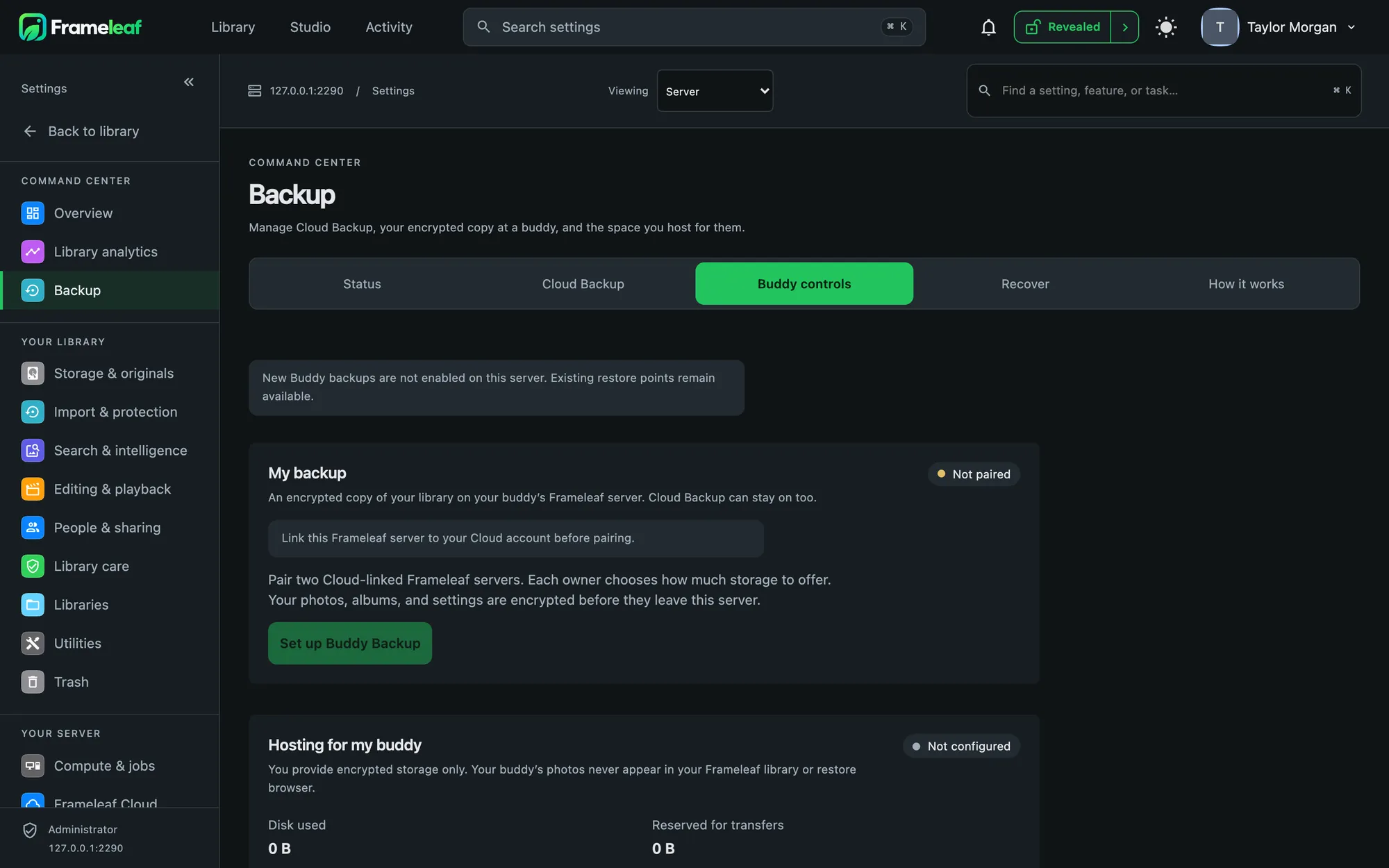Image resolution: width=1389 pixels, height=868 pixels.
Task: Toggle the Revealed privacy button
Action: [x=1063, y=27]
